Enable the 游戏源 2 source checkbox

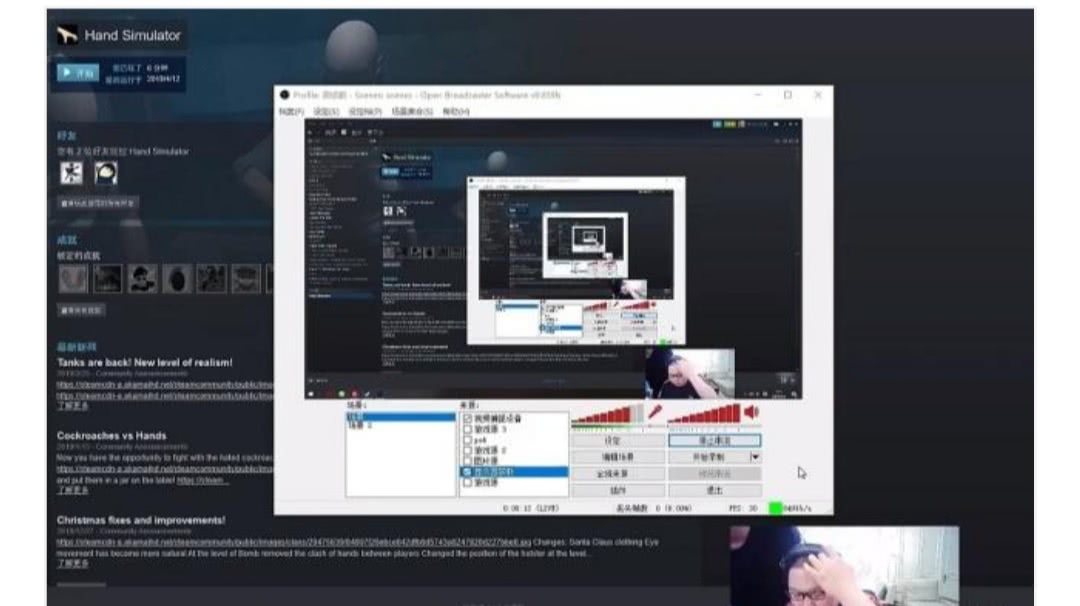coord(468,450)
